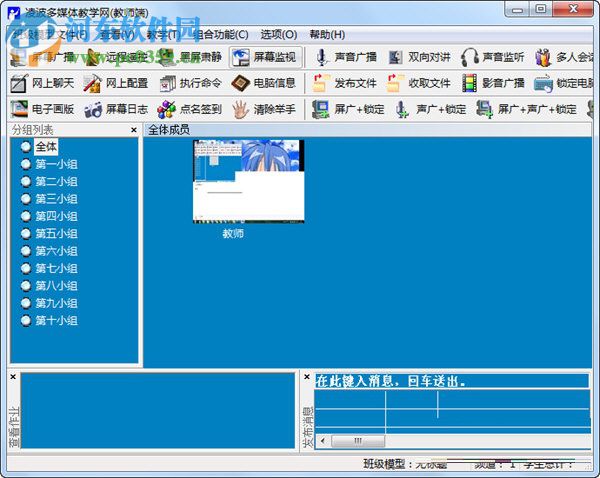Click the scrollbar left arrow in message panel
Viewport: 600px width, 478px height.
point(323,441)
